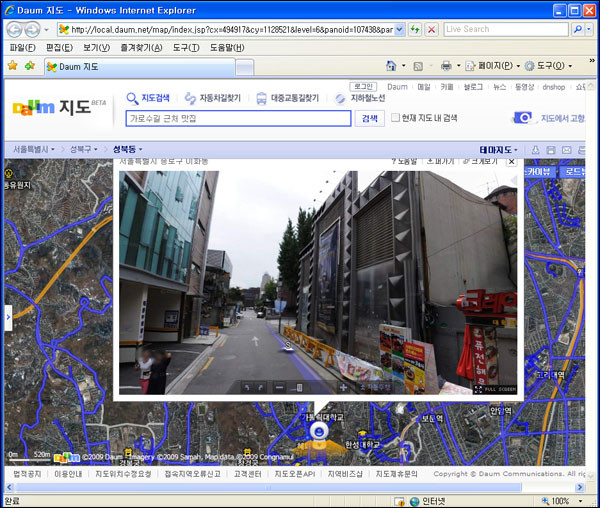Open a new blank browser tab
This screenshot has width=600, height=508.
[245, 68]
